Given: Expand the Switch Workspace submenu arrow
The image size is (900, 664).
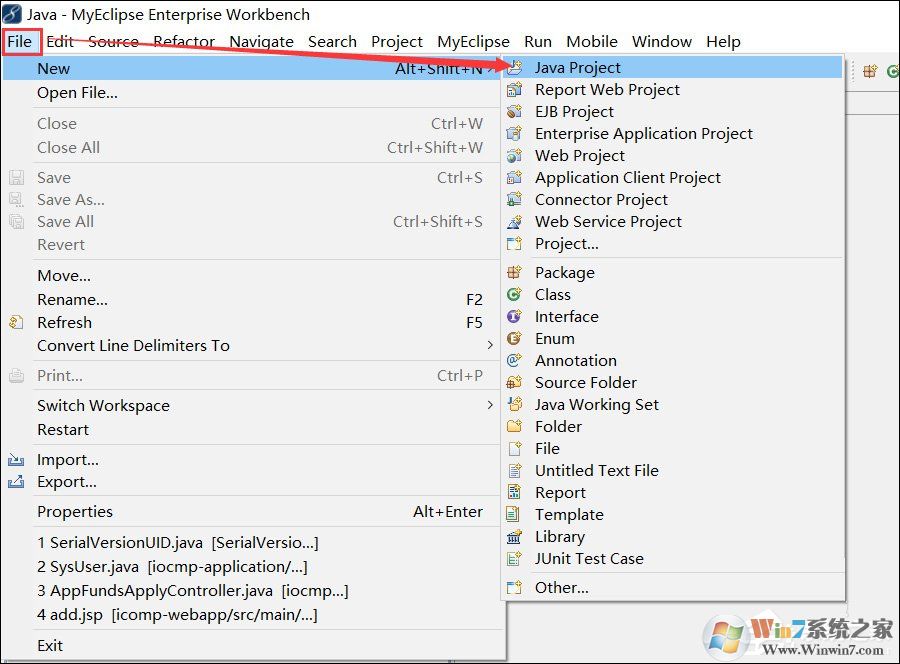Looking at the screenshot, I should click(x=489, y=406).
